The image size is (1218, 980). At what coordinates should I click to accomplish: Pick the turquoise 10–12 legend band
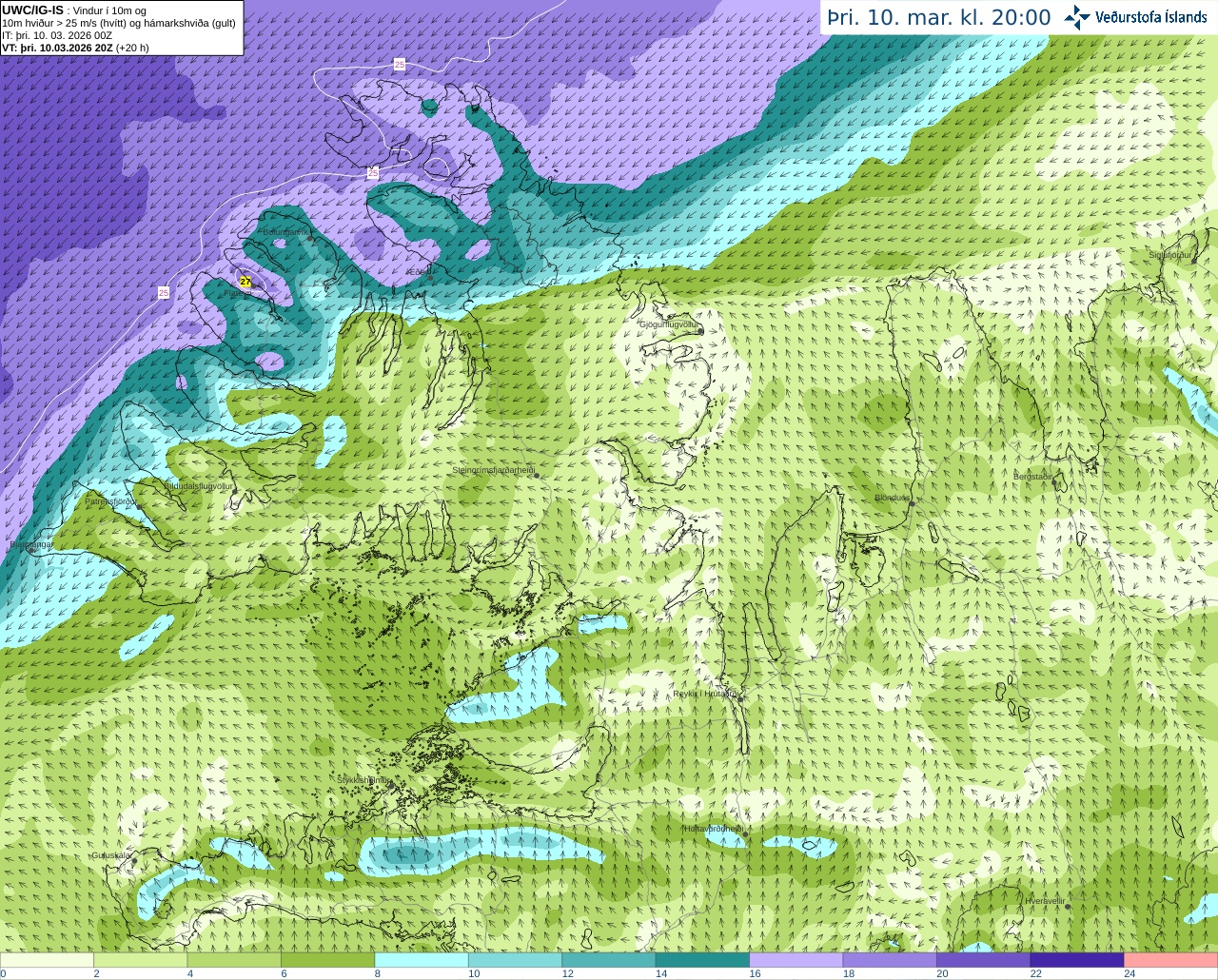[516, 960]
